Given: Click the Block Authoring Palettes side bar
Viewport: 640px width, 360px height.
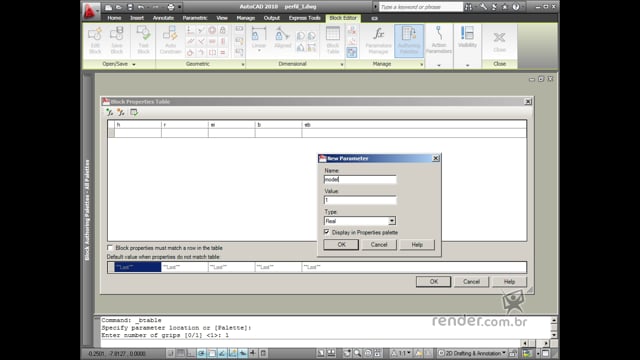Looking at the screenshot, I should pos(87,210).
